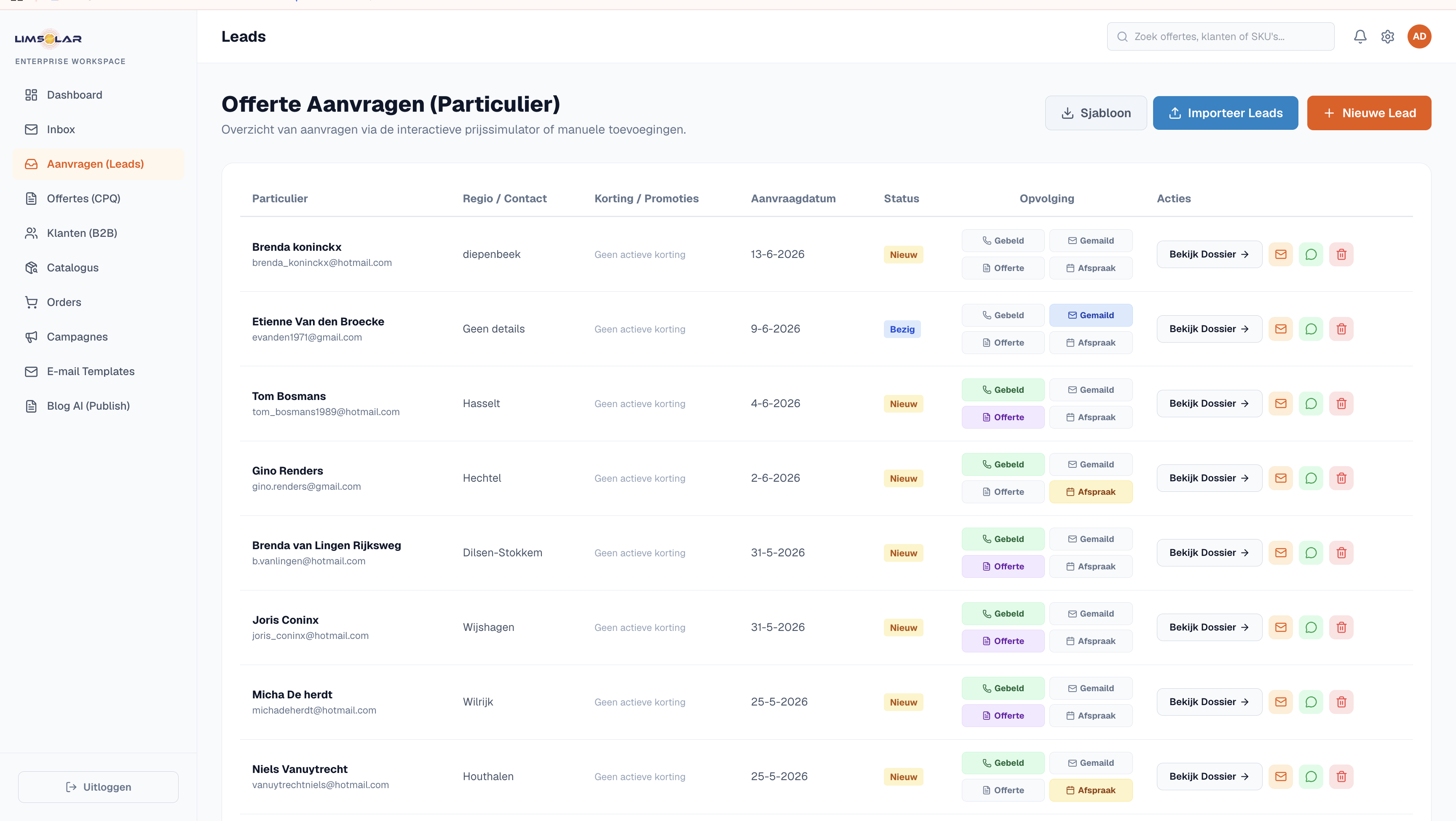Open Blog AI (Publish) in the sidebar
1456x821 pixels.
tap(98, 406)
